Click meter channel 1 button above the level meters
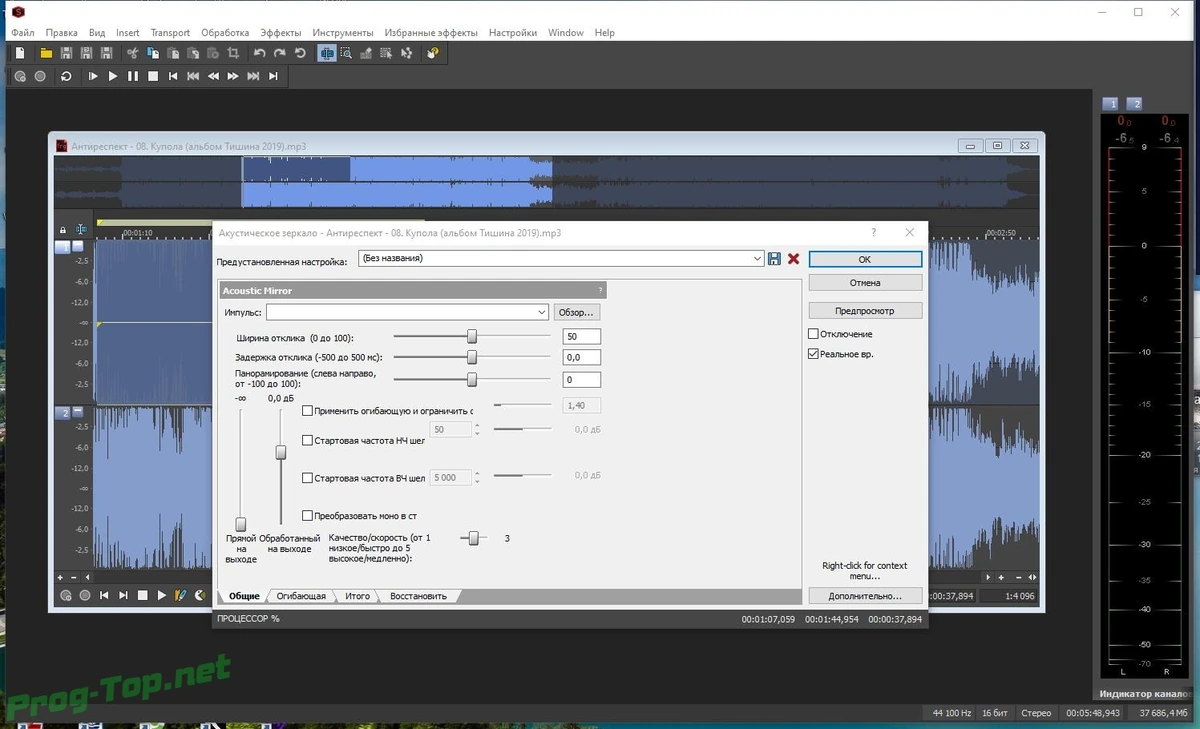 [x=1110, y=103]
